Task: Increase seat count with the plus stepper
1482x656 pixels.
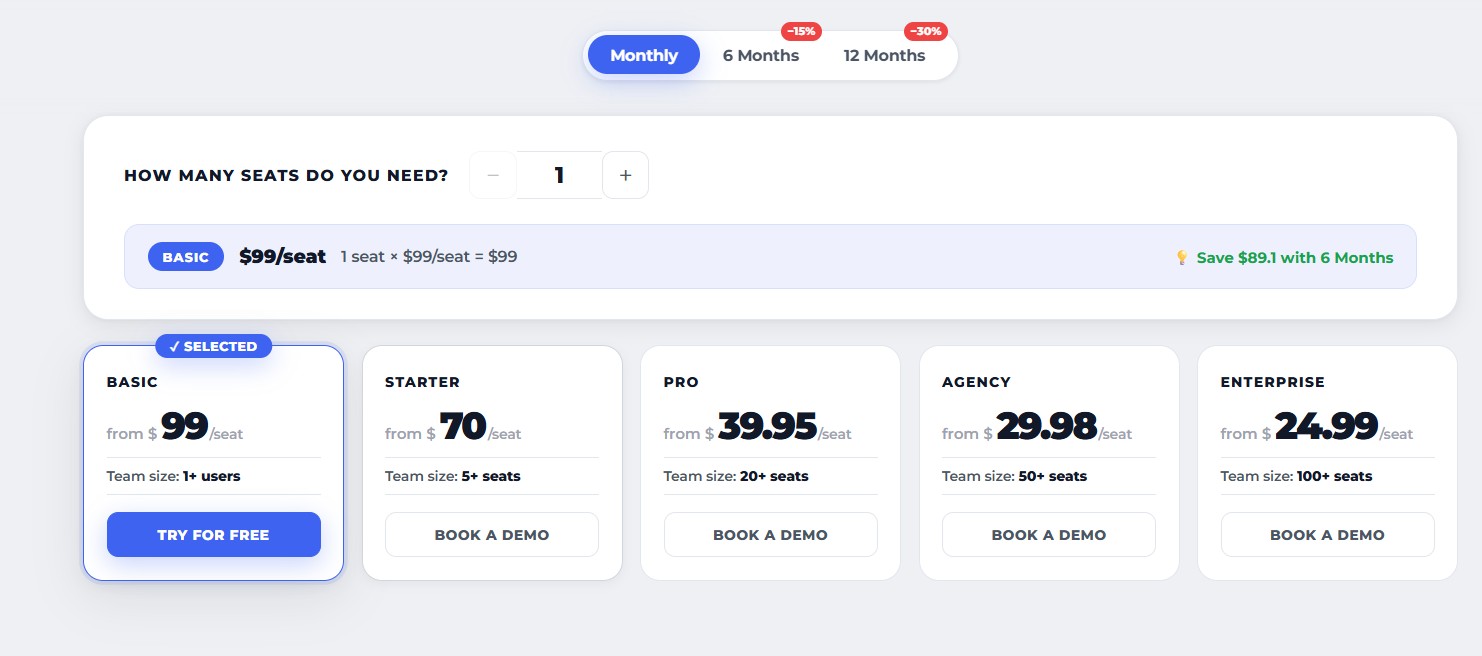Action: tap(625, 174)
